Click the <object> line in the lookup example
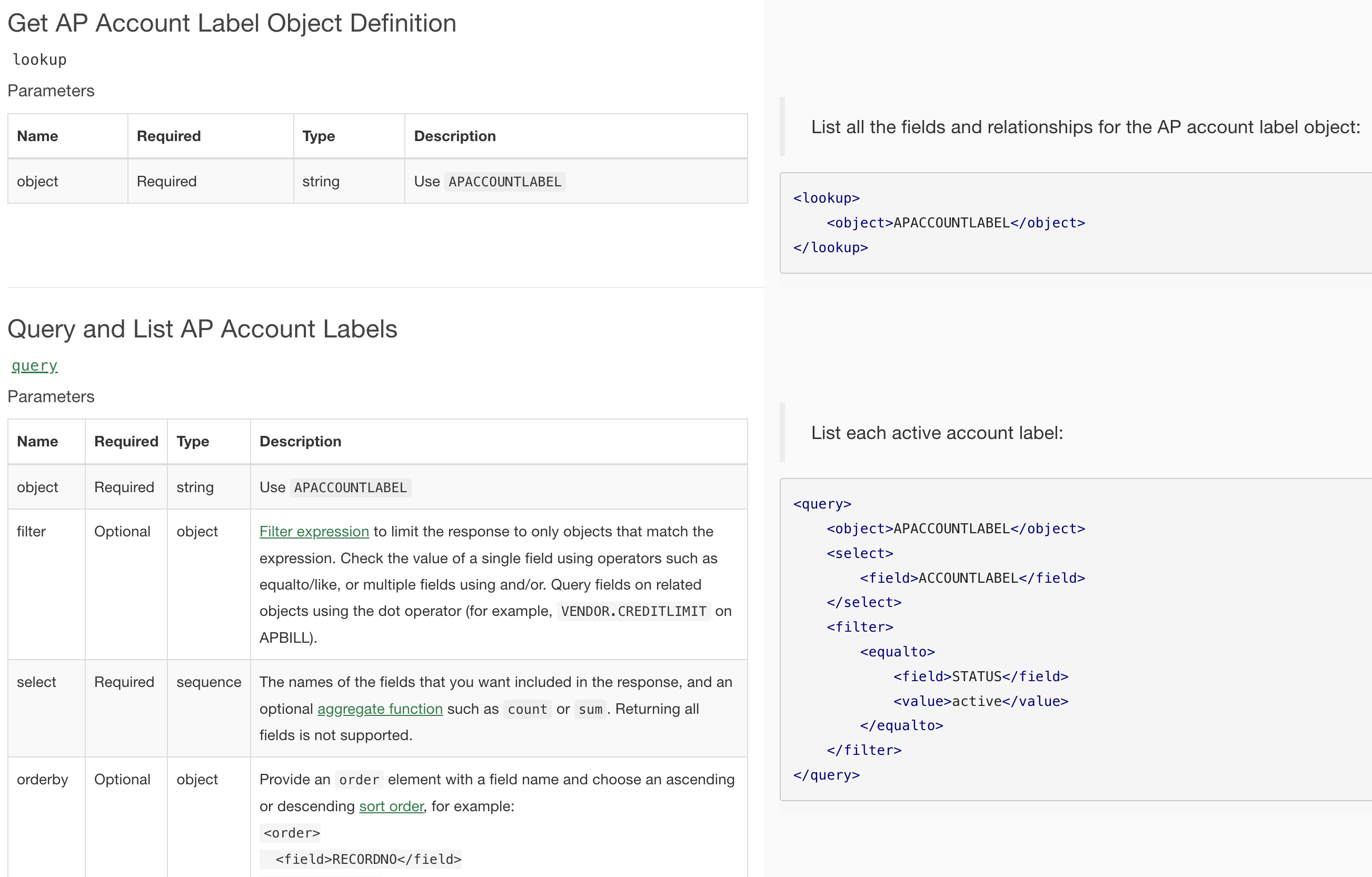The image size is (1372, 877). (956, 222)
